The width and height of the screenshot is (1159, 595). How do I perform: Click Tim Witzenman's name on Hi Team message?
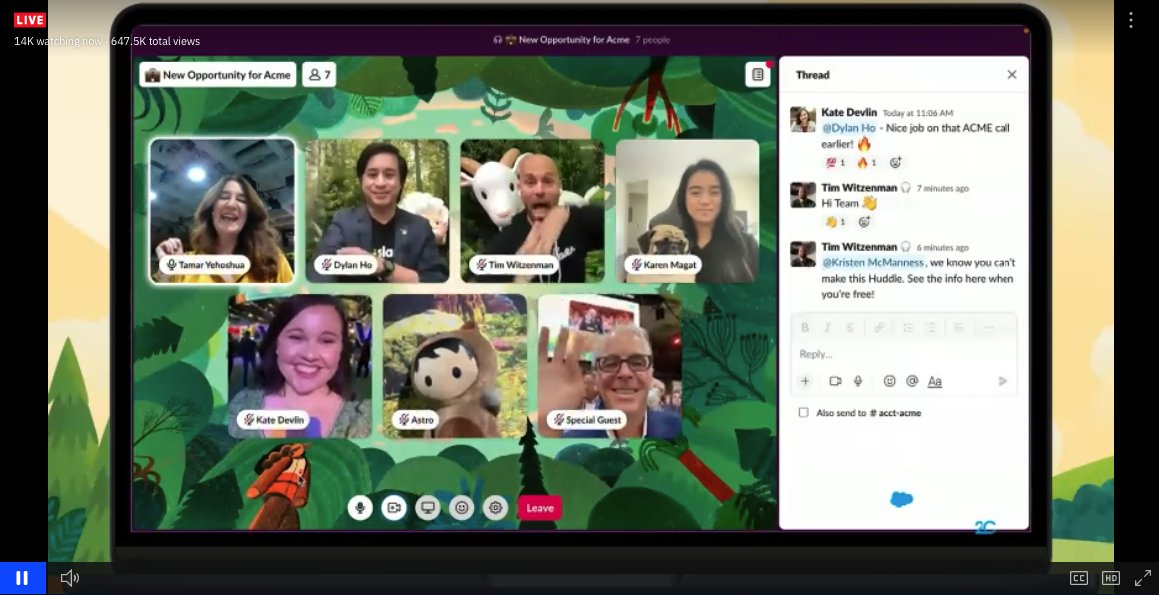coord(859,188)
